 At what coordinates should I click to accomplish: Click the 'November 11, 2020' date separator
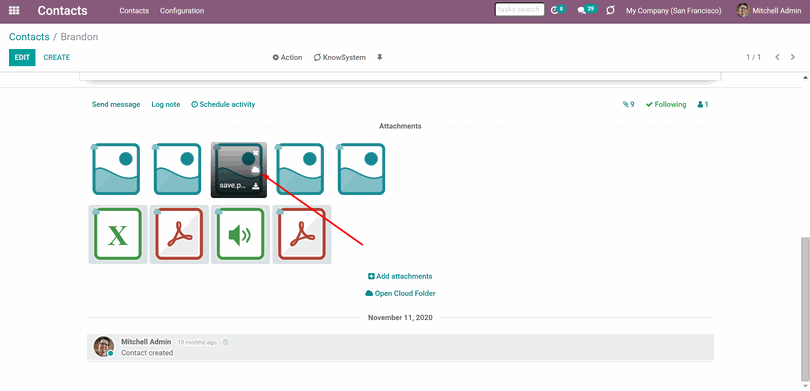pyautogui.click(x=400, y=318)
